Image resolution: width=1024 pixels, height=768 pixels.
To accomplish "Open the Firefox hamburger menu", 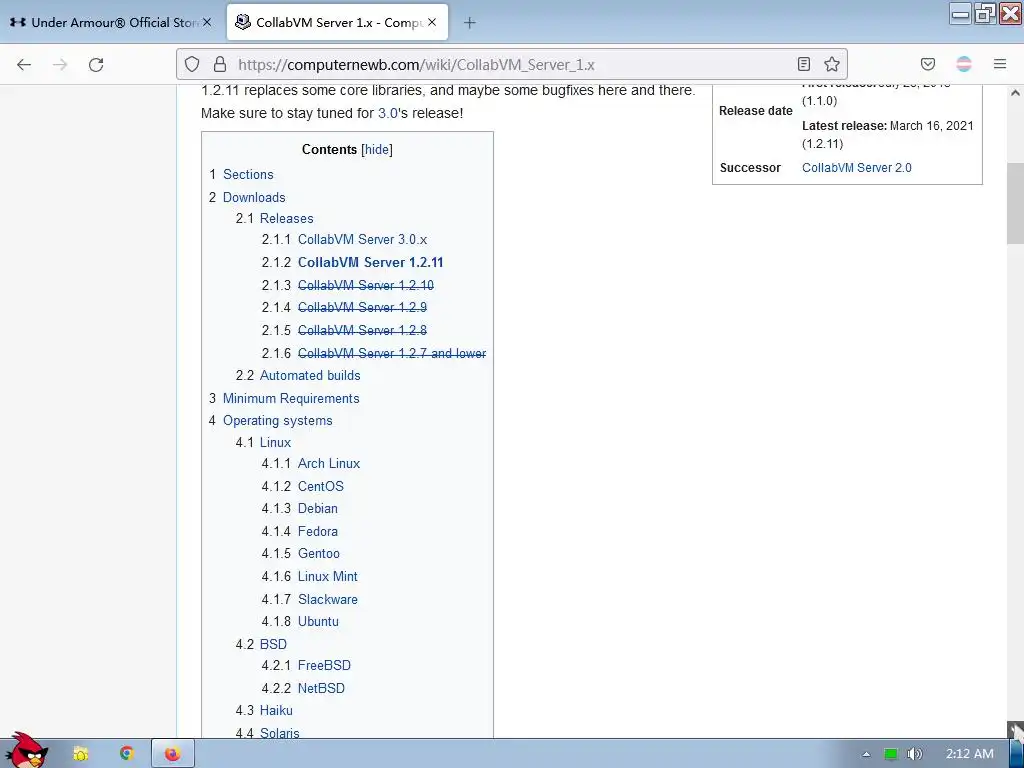I will [1000, 64].
